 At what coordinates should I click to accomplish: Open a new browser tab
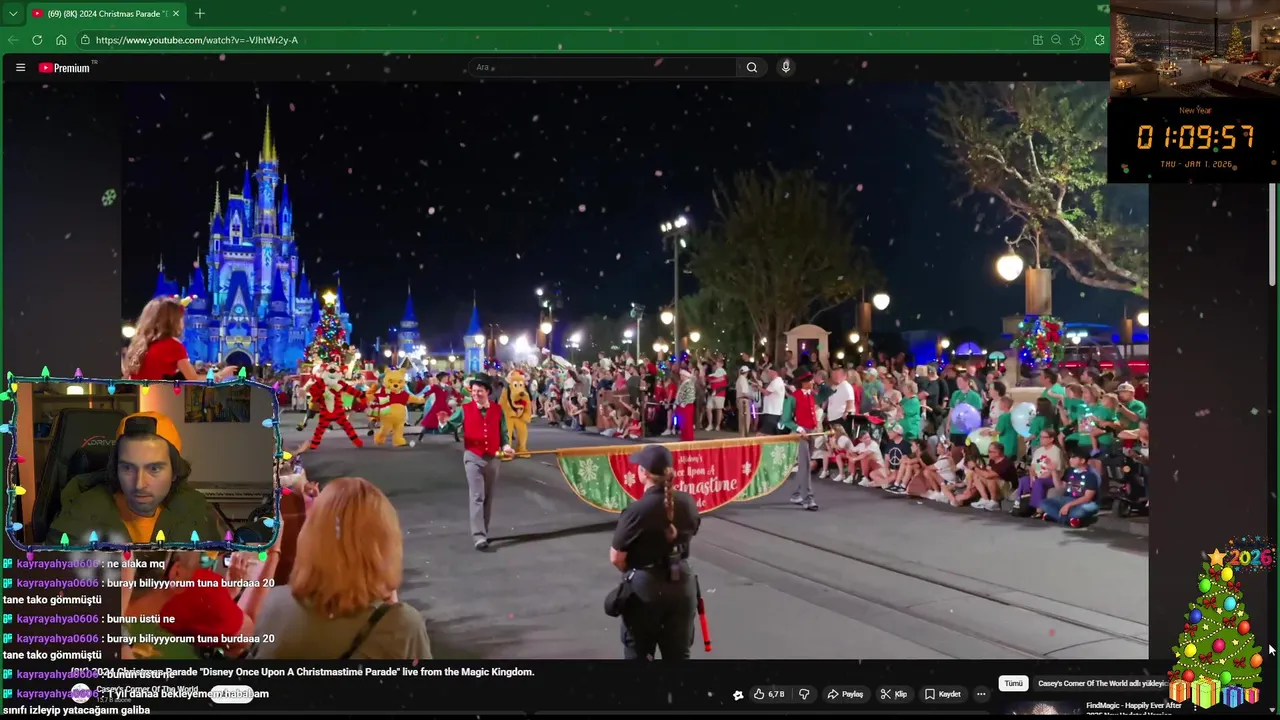[x=200, y=13]
